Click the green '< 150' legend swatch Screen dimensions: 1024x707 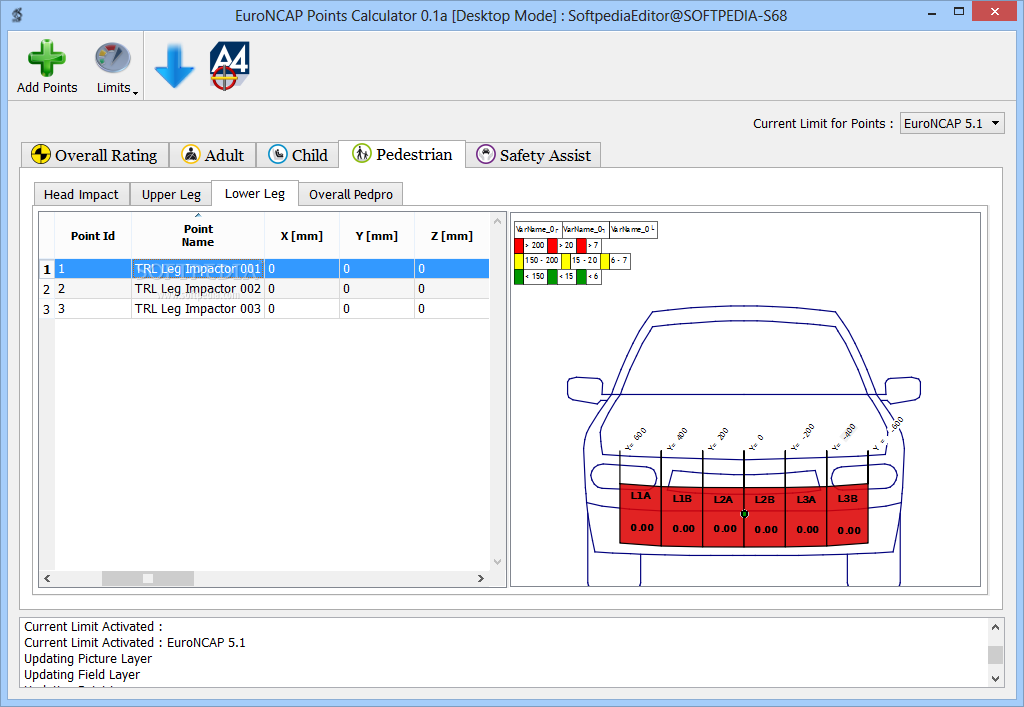click(519, 277)
